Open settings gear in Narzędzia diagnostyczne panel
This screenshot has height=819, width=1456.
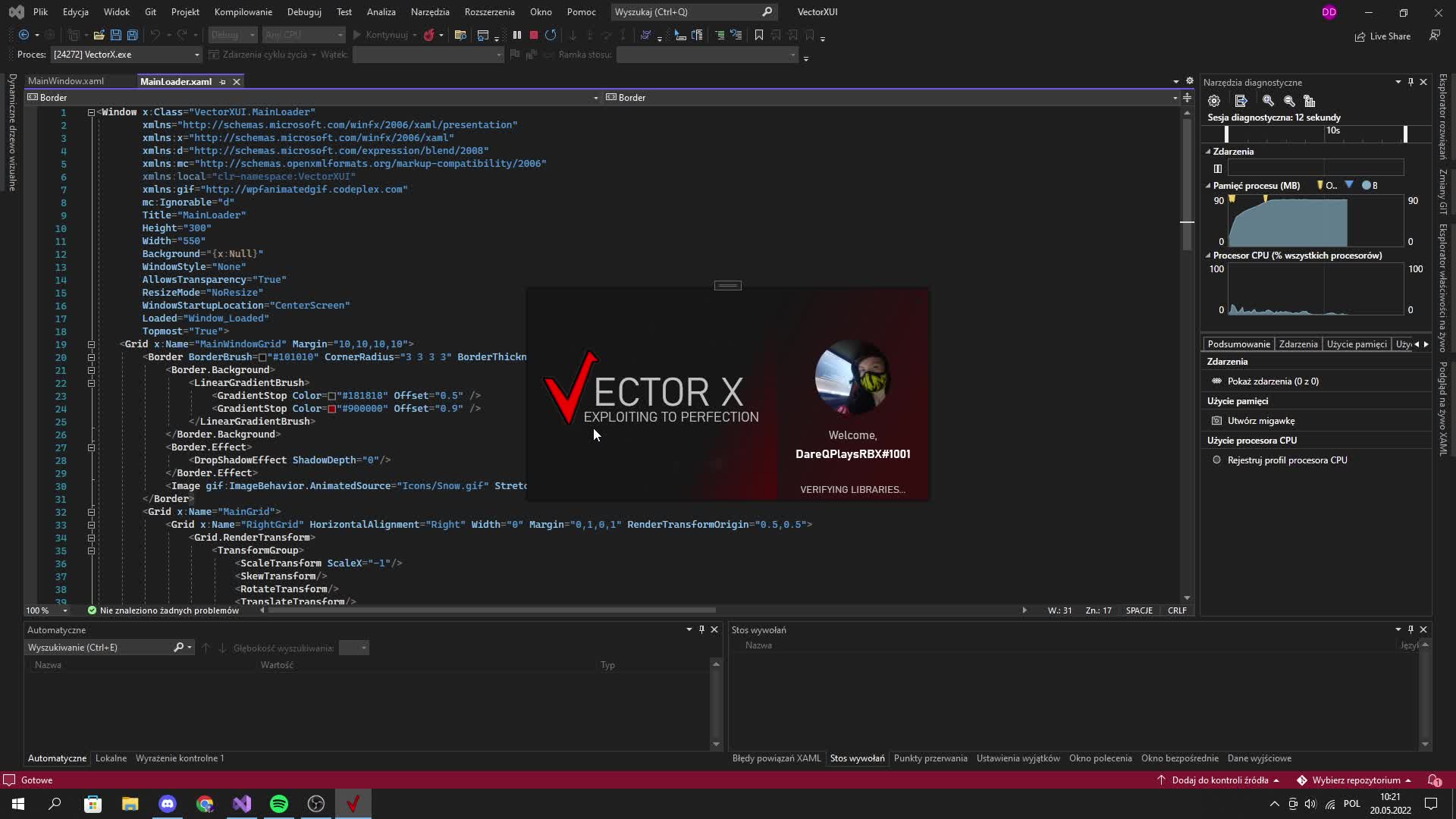[x=1214, y=100]
